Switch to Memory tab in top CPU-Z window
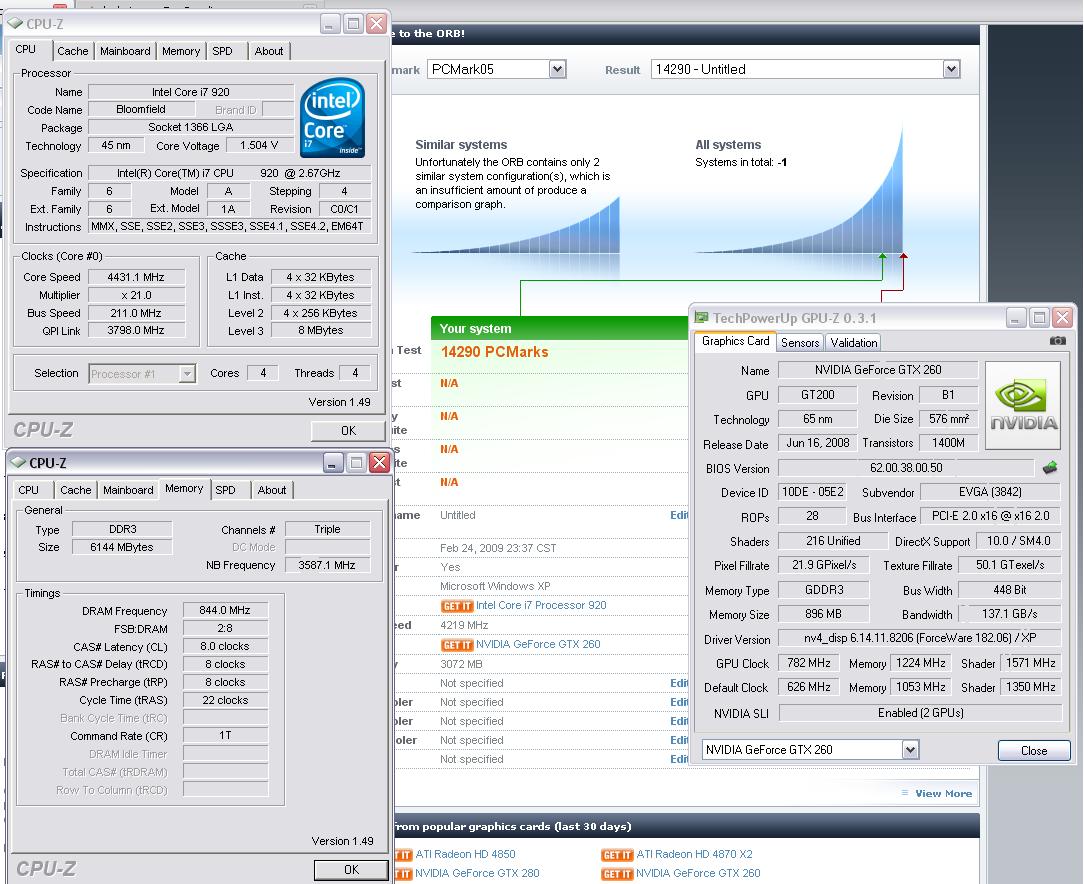This screenshot has height=884, width=1084. tap(181, 51)
